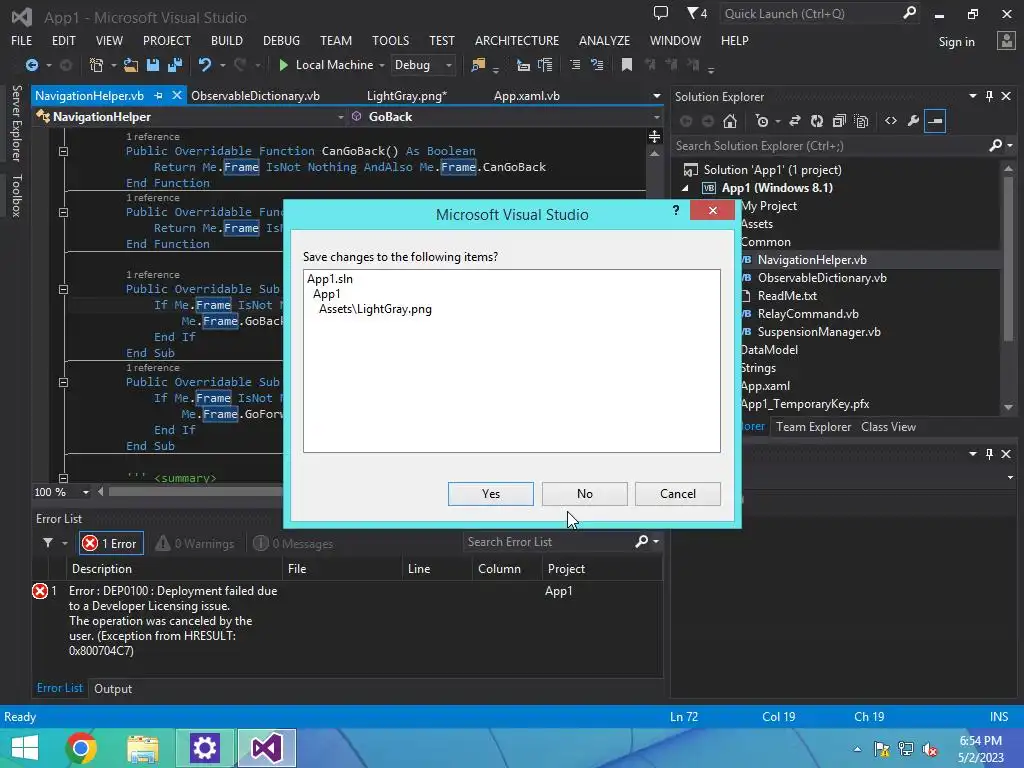
Task: Select RelayCommand.vb in Solution Explorer
Action: click(x=808, y=313)
